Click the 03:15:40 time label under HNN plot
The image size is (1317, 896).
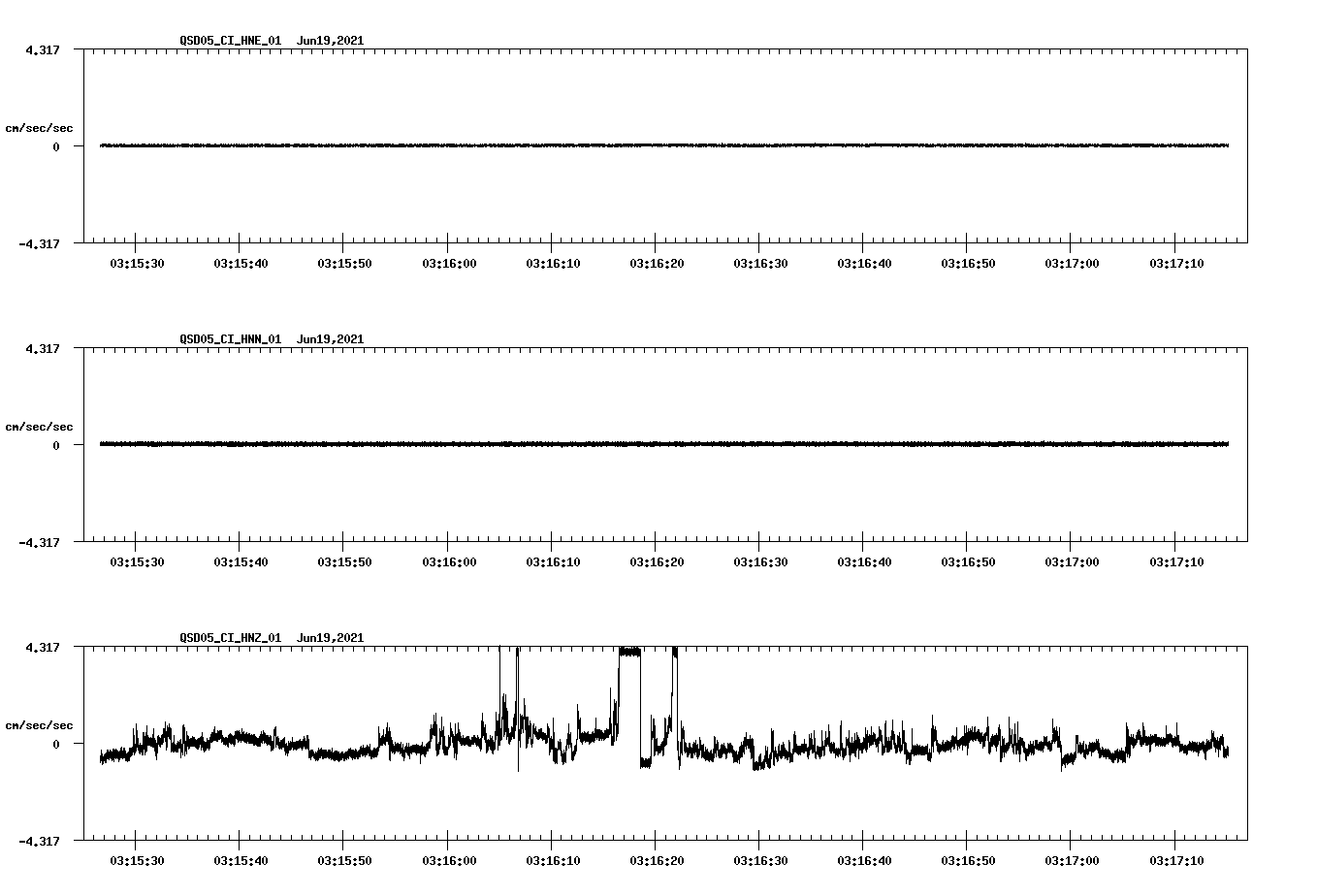tap(241, 561)
